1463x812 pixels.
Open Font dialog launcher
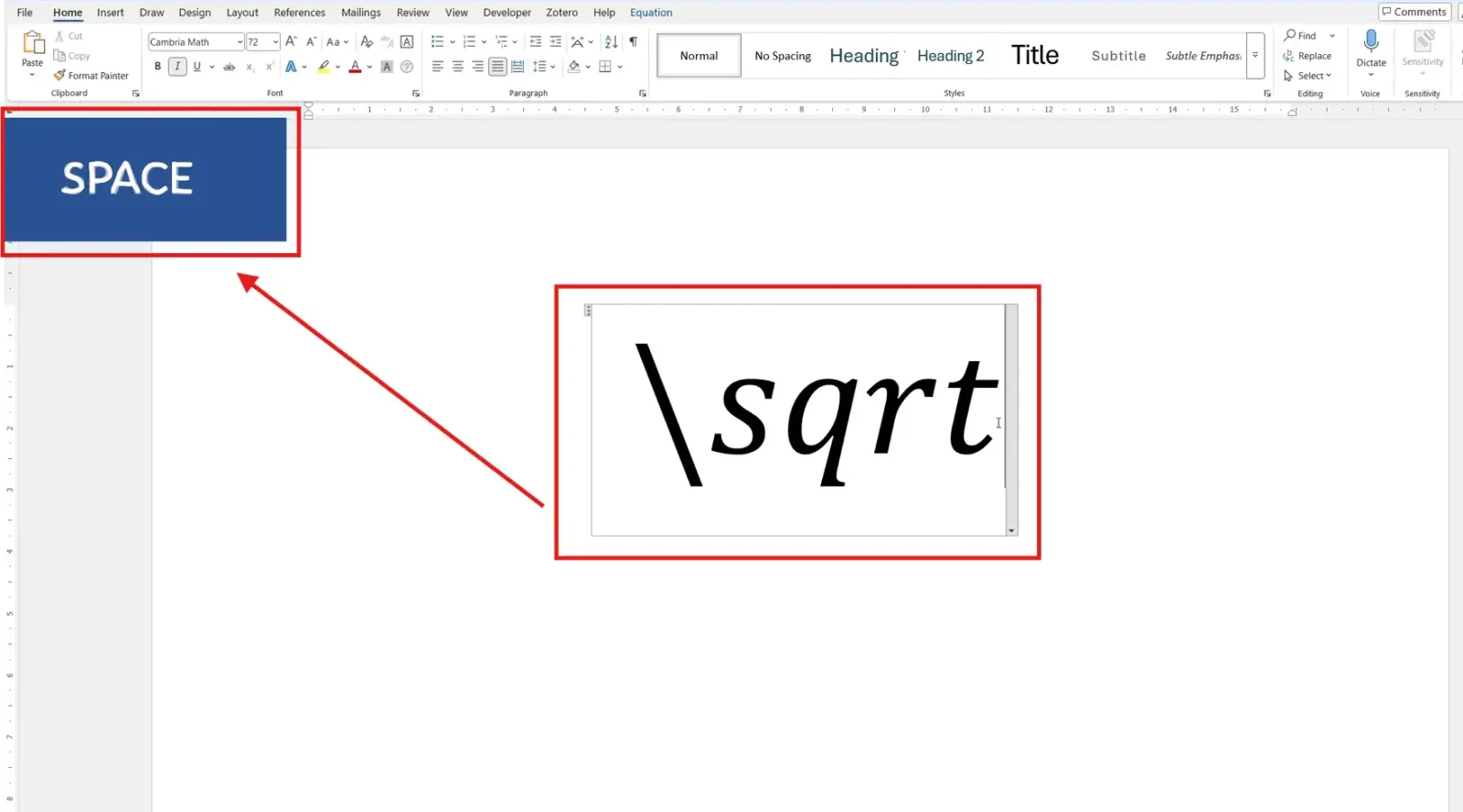tap(416, 93)
